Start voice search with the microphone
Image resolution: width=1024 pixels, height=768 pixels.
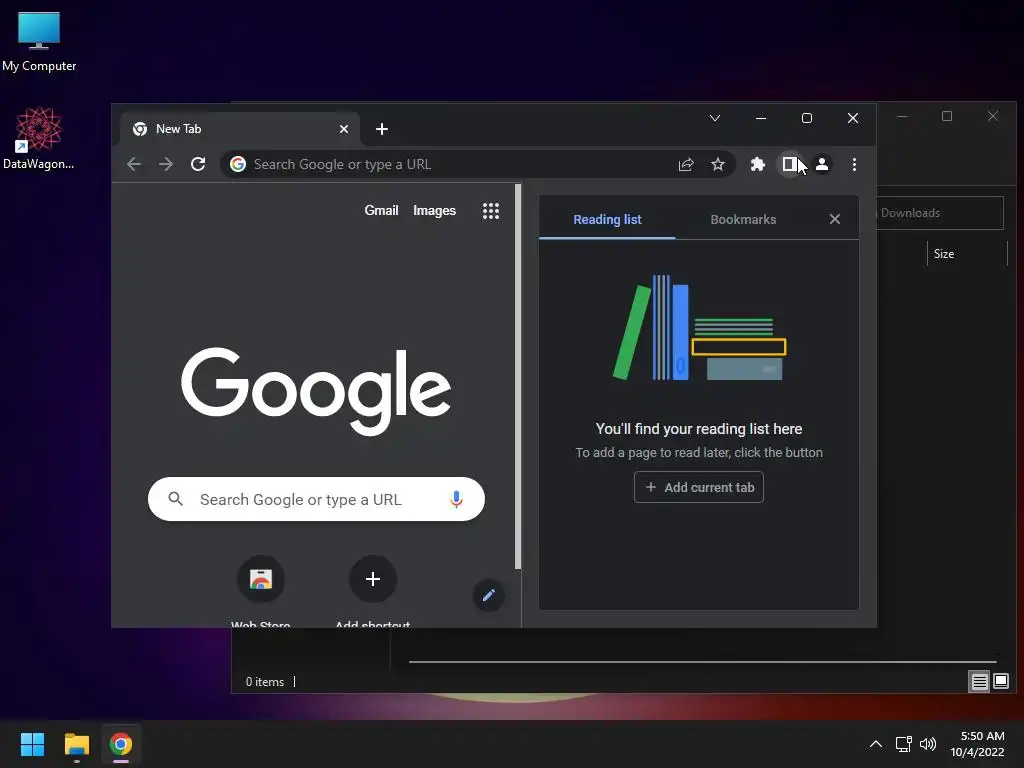(x=456, y=500)
